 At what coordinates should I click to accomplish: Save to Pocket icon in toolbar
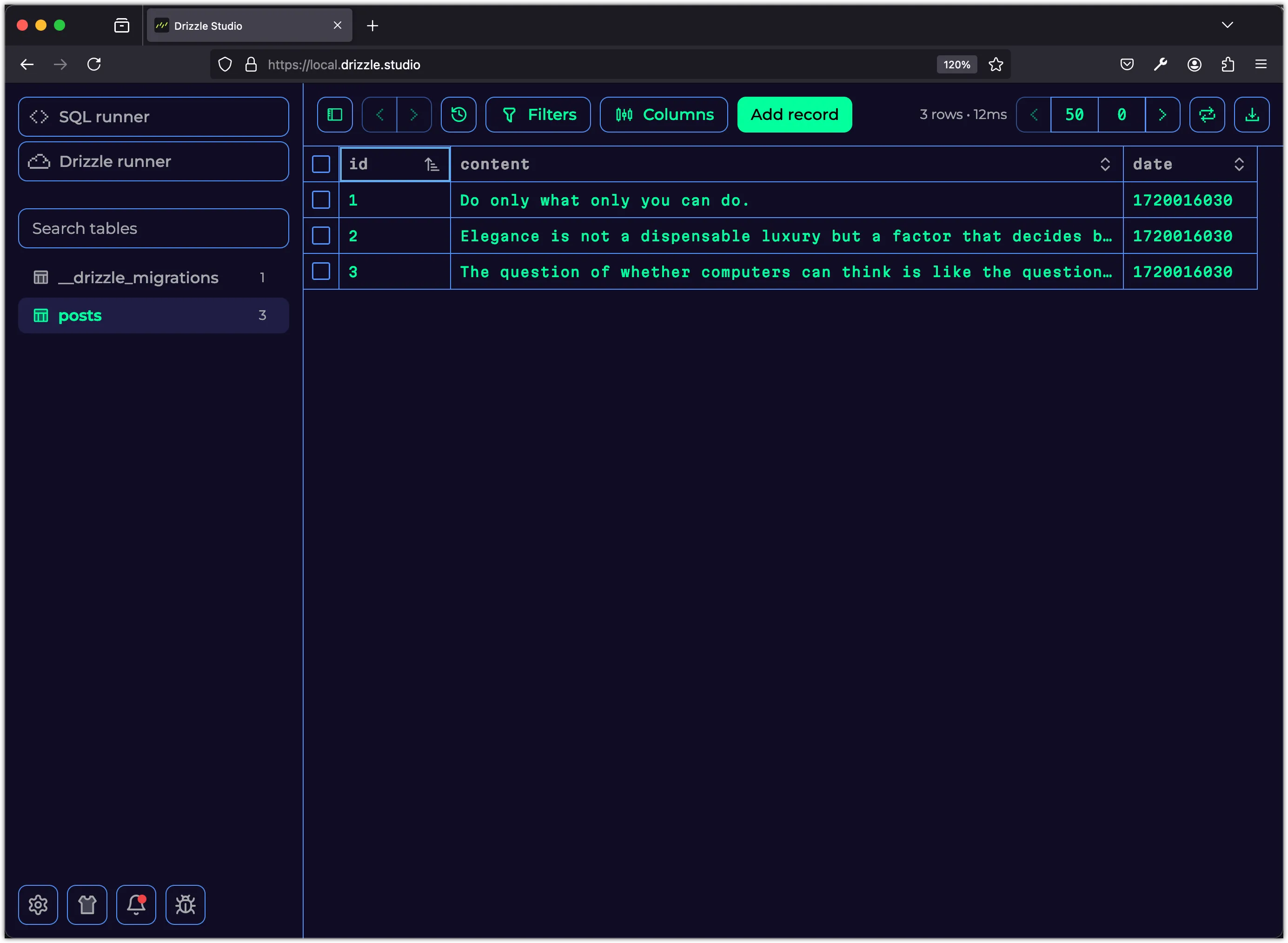tap(1127, 65)
